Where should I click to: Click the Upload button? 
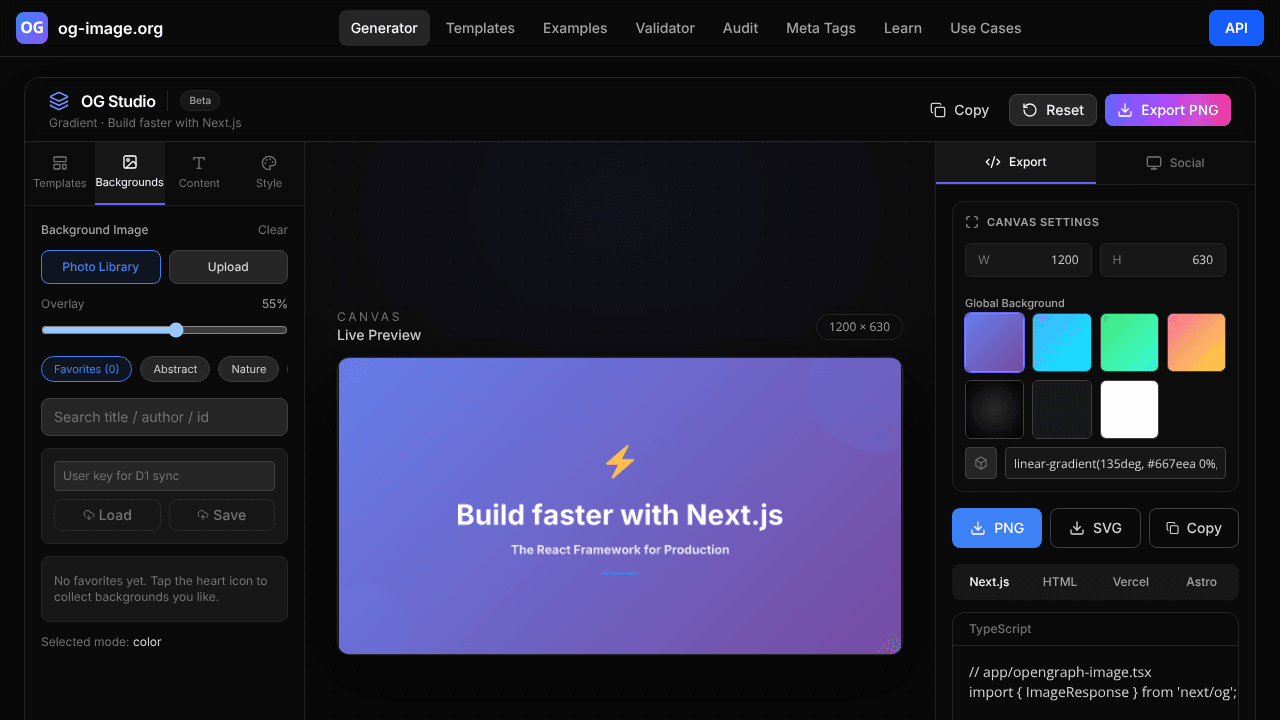pyautogui.click(x=228, y=267)
